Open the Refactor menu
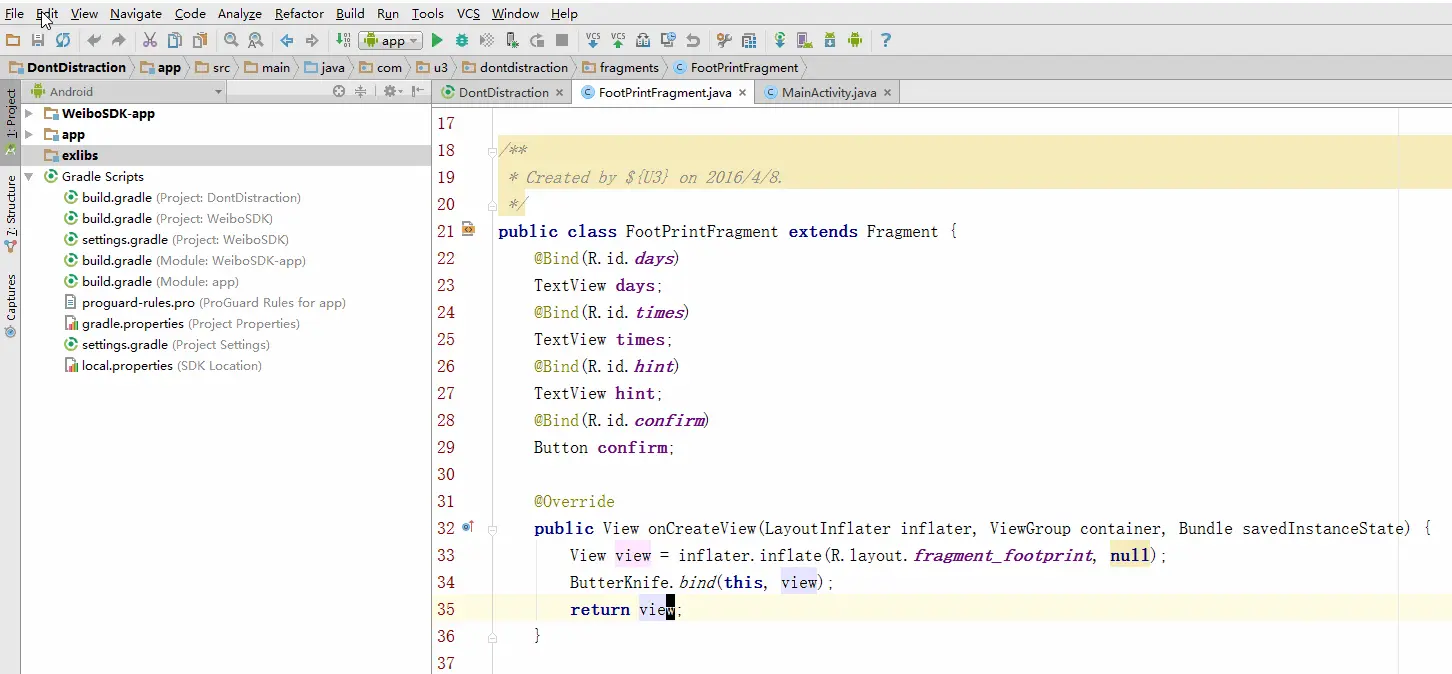Screen dimensions: 1452x674 click(x=299, y=14)
